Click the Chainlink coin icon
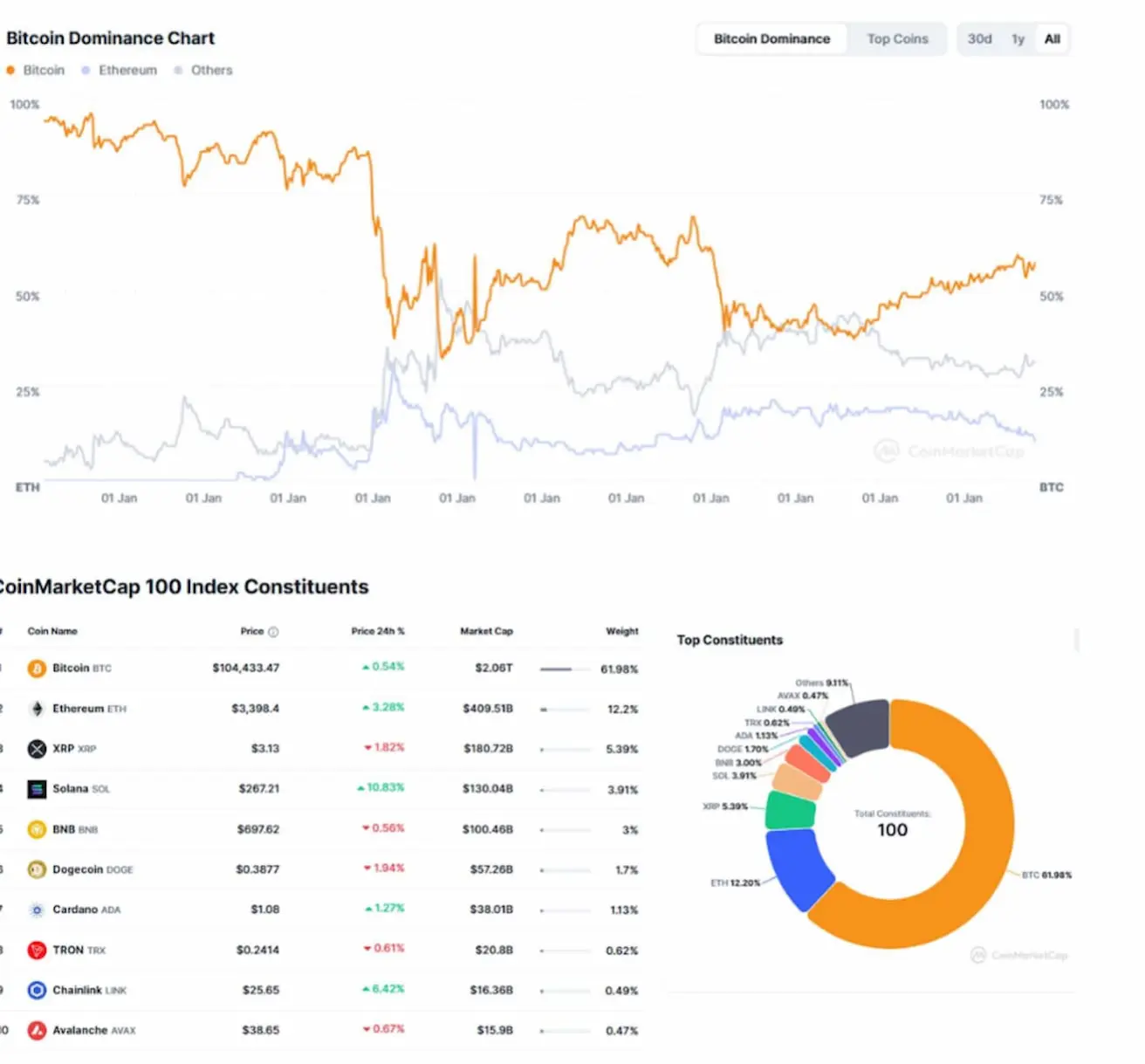The height and width of the screenshot is (1064, 1145). 37,990
